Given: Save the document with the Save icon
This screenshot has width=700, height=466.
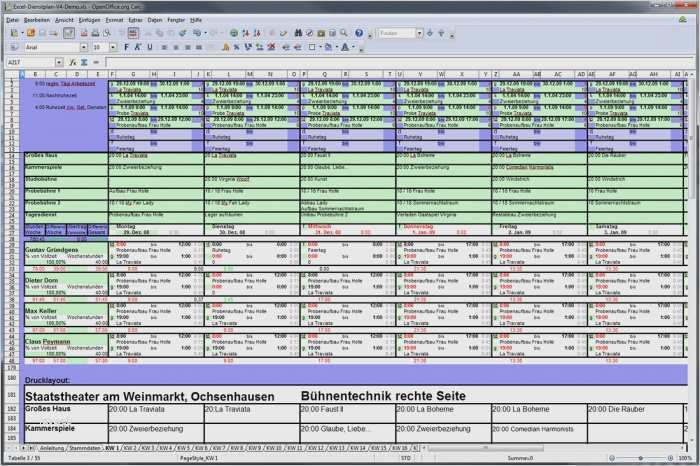Looking at the screenshot, I should 42,33.
